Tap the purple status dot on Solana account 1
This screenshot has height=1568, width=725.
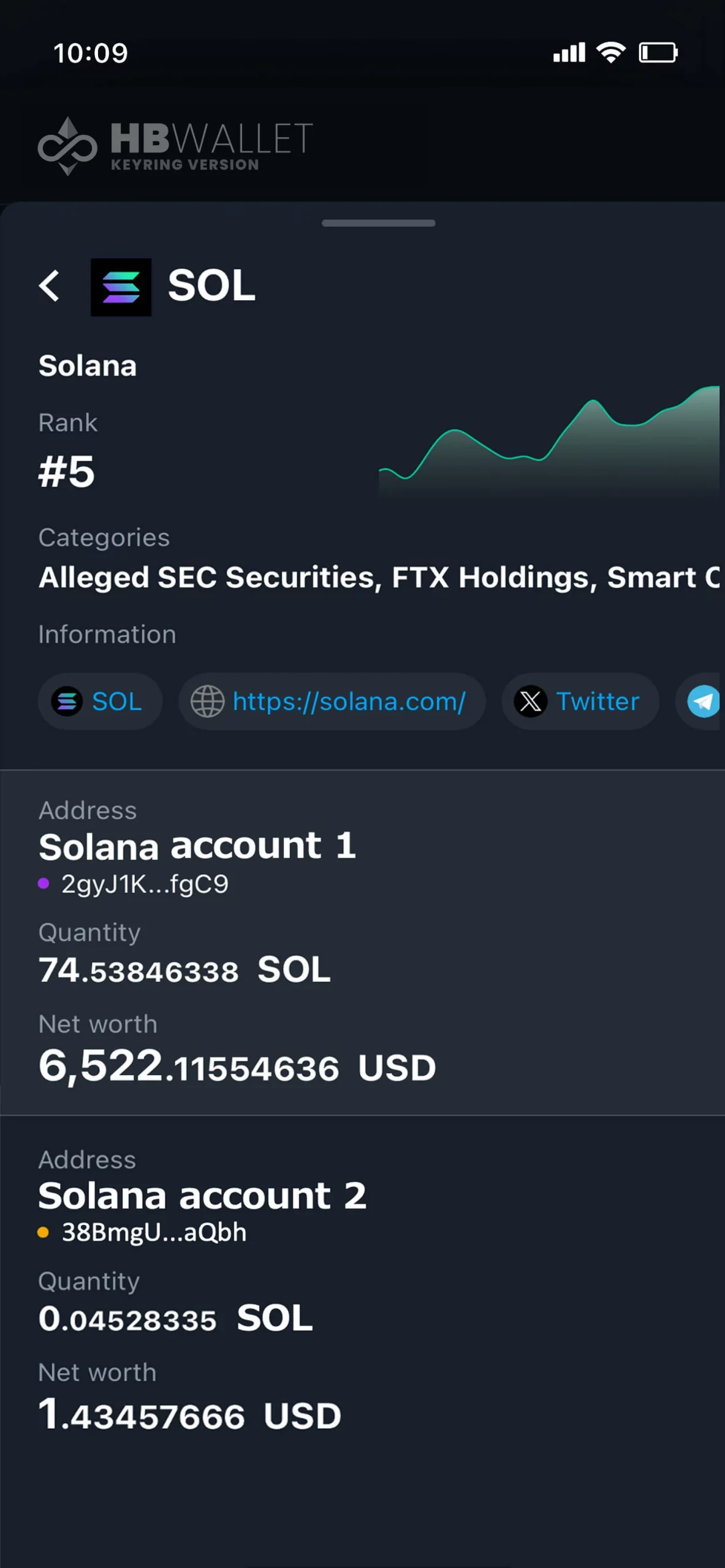(x=45, y=884)
